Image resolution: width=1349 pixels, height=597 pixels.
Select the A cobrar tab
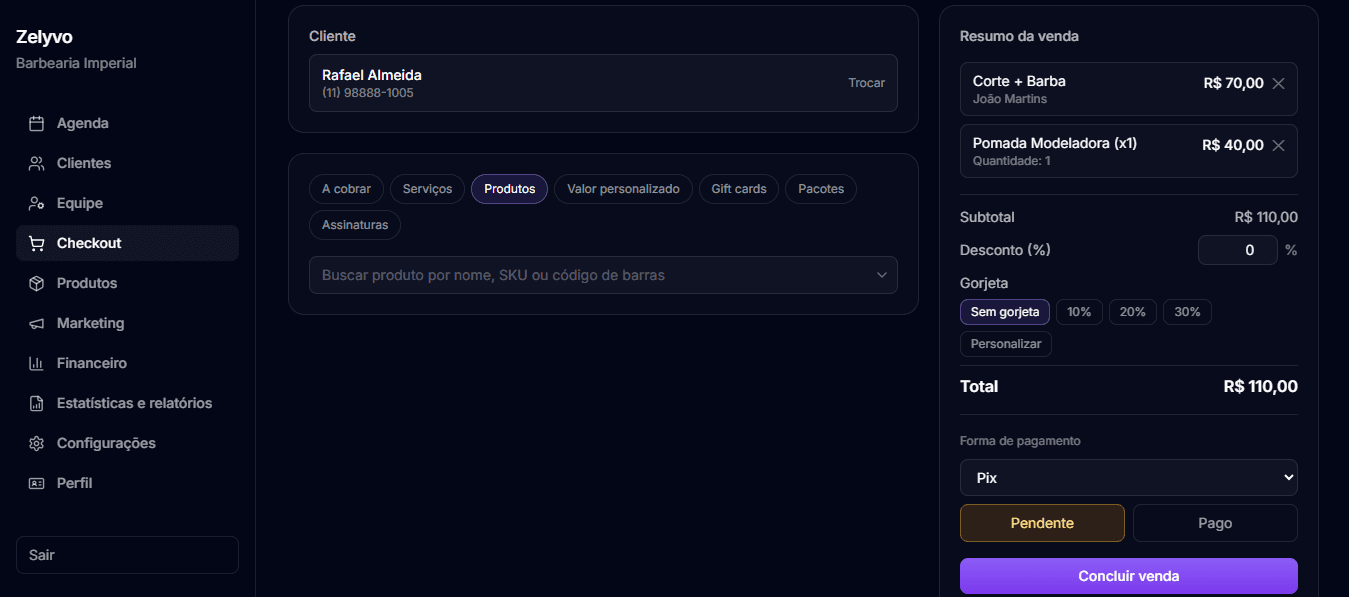tap(346, 189)
